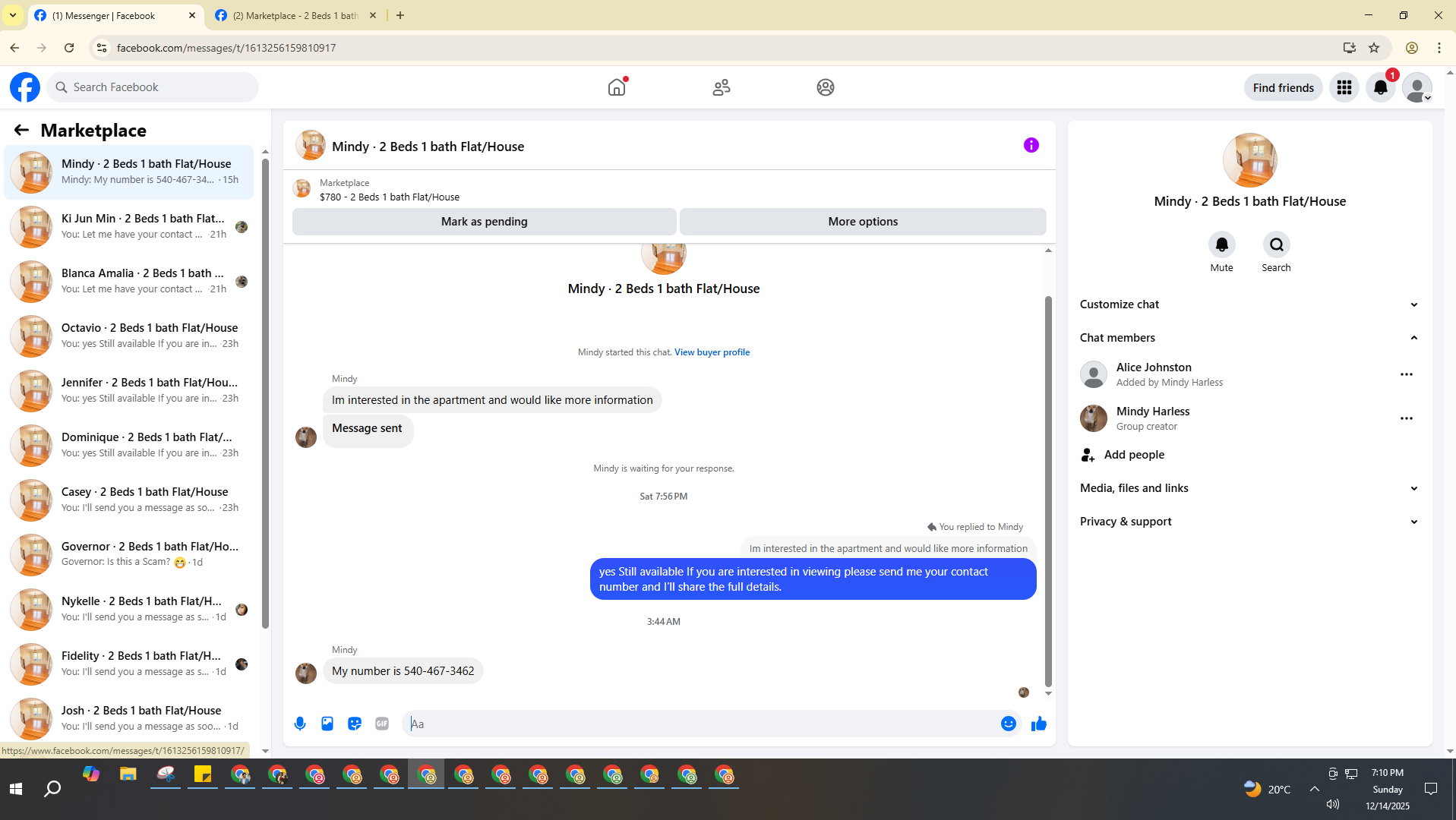Screen dimensions: 1456x820
Task: Click the Facebook logo
Action: [x=25, y=87]
